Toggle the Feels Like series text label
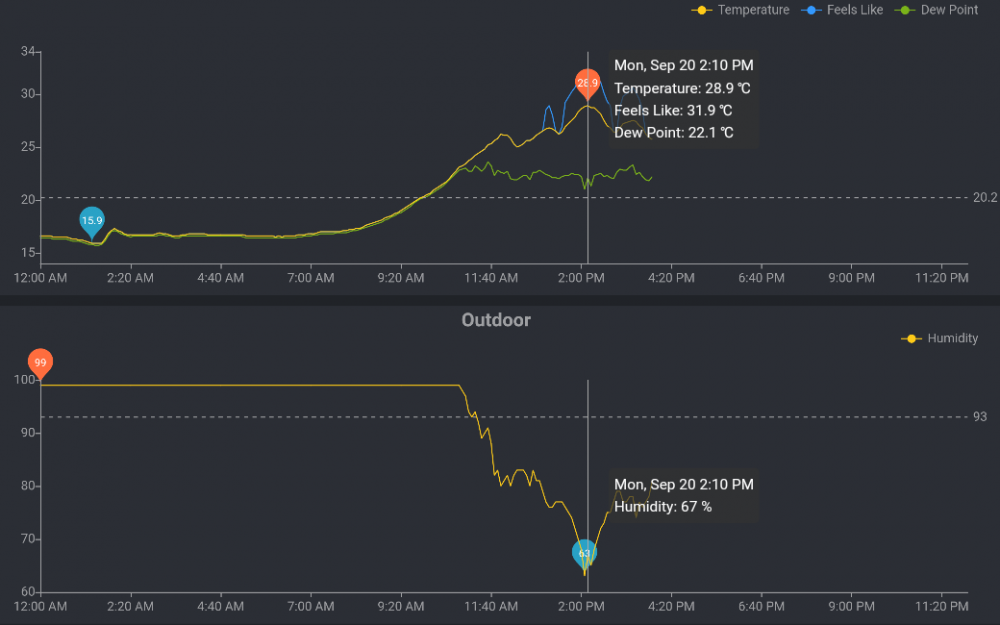Image resolution: width=1000 pixels, height=625 pixels. [855, 10]
